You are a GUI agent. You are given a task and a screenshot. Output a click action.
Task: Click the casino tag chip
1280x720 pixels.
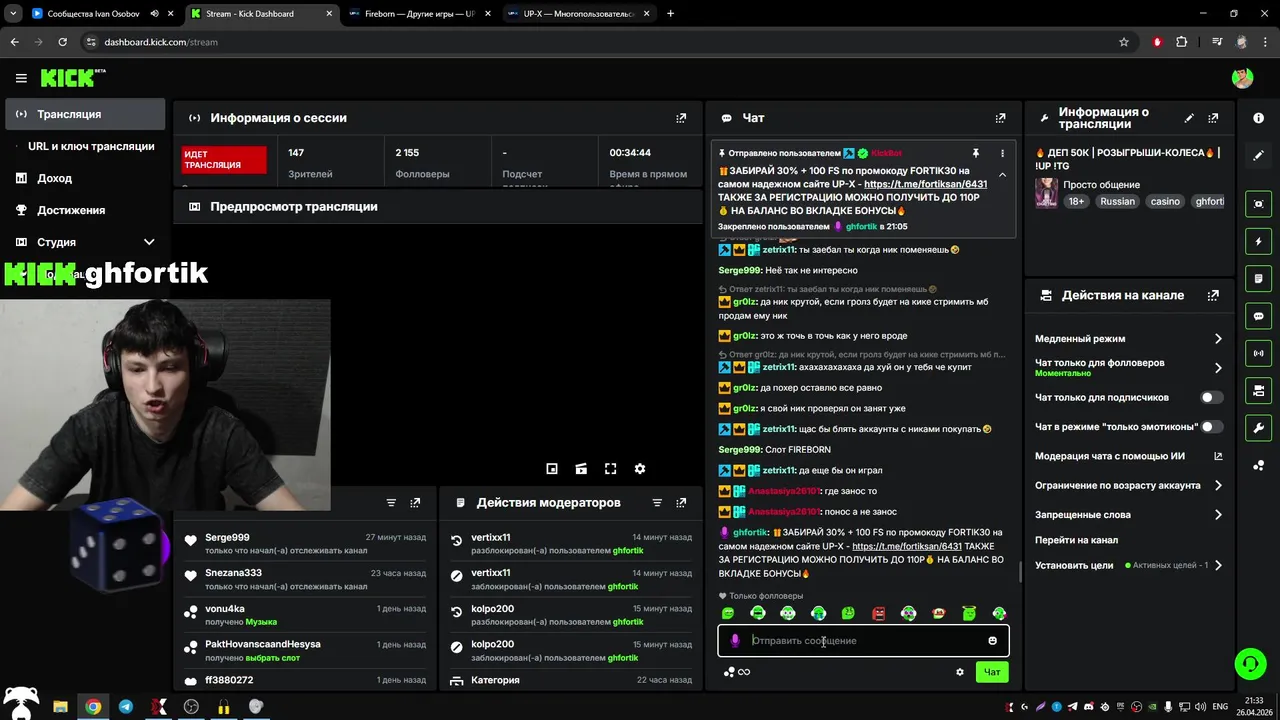[x=1165, y=201]
